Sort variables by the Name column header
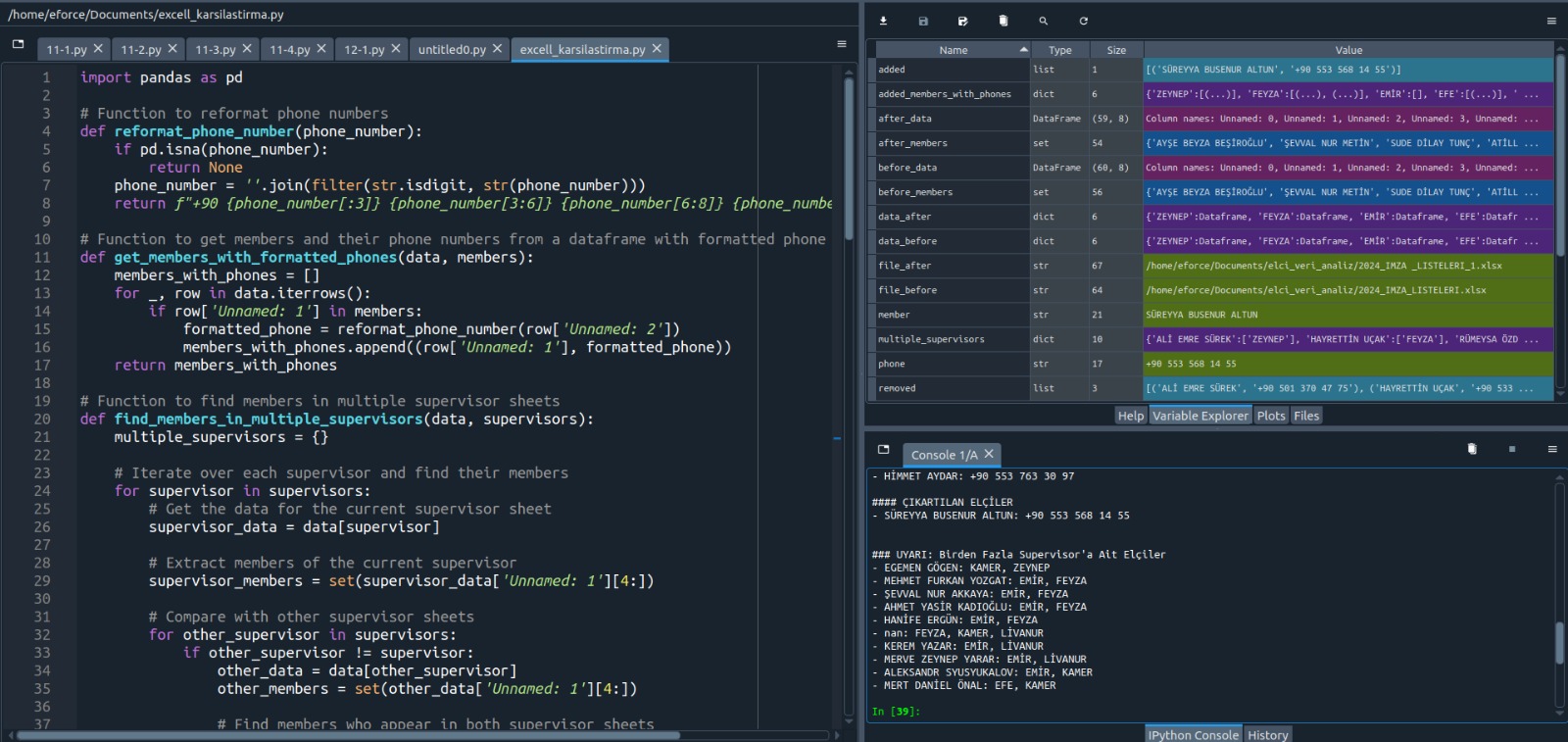 (953, 50)
